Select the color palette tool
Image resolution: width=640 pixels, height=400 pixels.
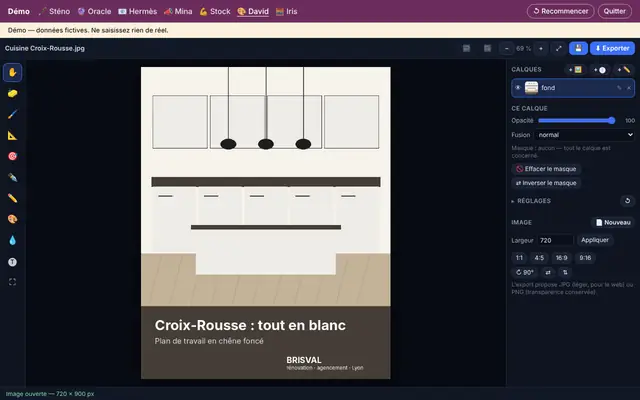(12, 219)
